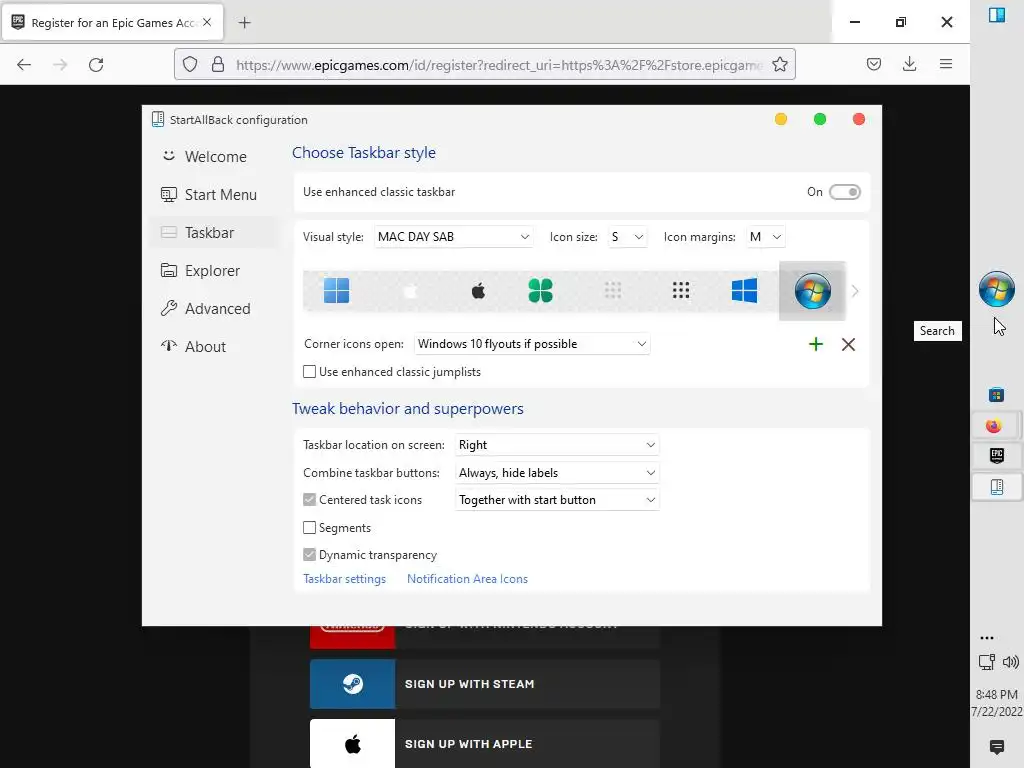
Task: Show hidden tray icons with three dots
Action: point(987,637)
